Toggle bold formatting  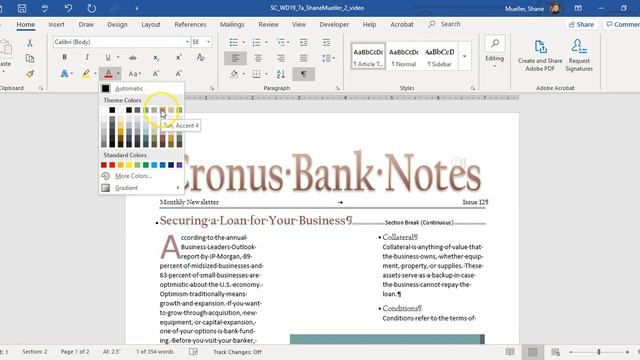pyautogui.click(x=64, y=58)
